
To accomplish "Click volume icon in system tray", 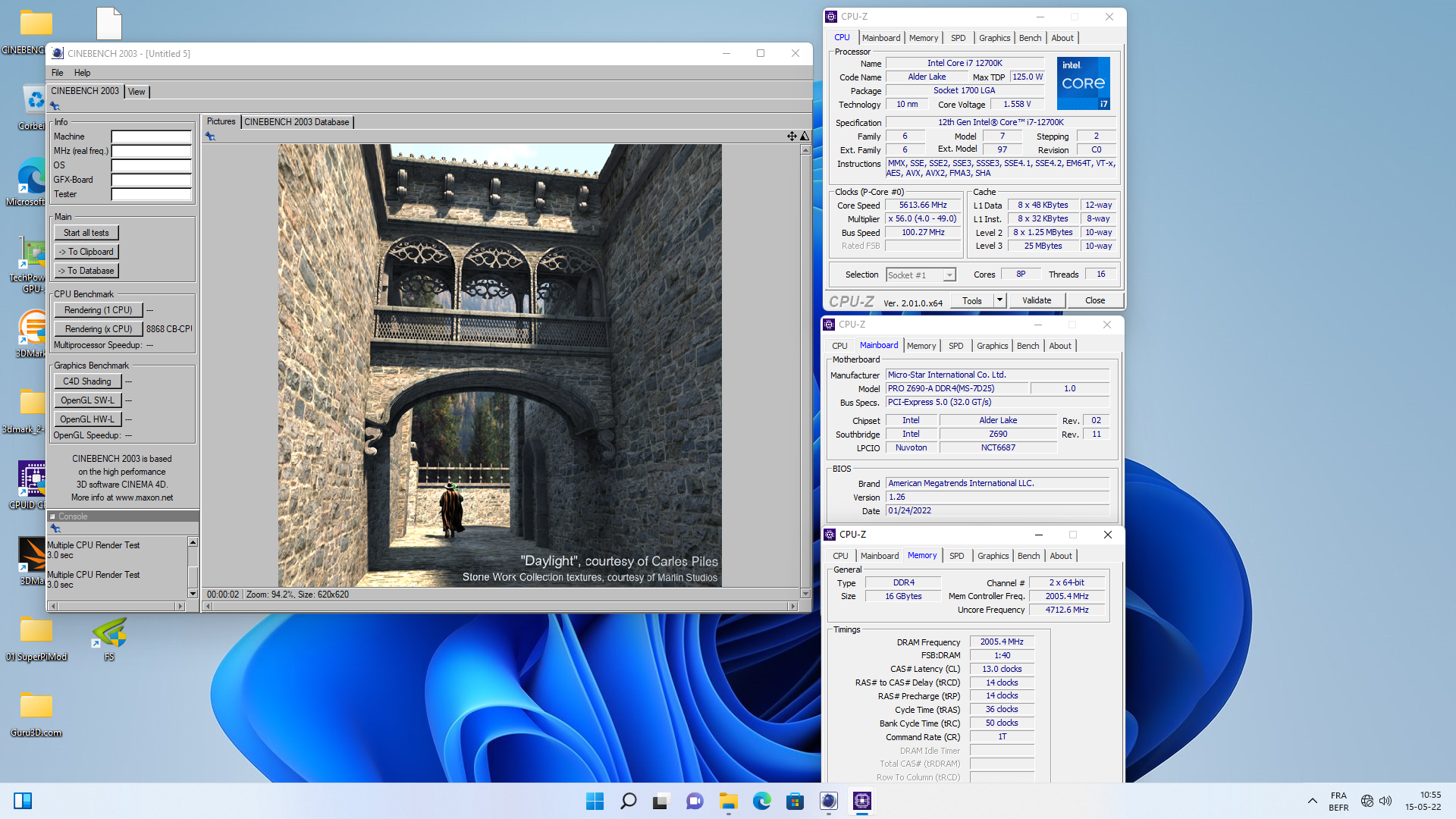I will [1385, 801].
